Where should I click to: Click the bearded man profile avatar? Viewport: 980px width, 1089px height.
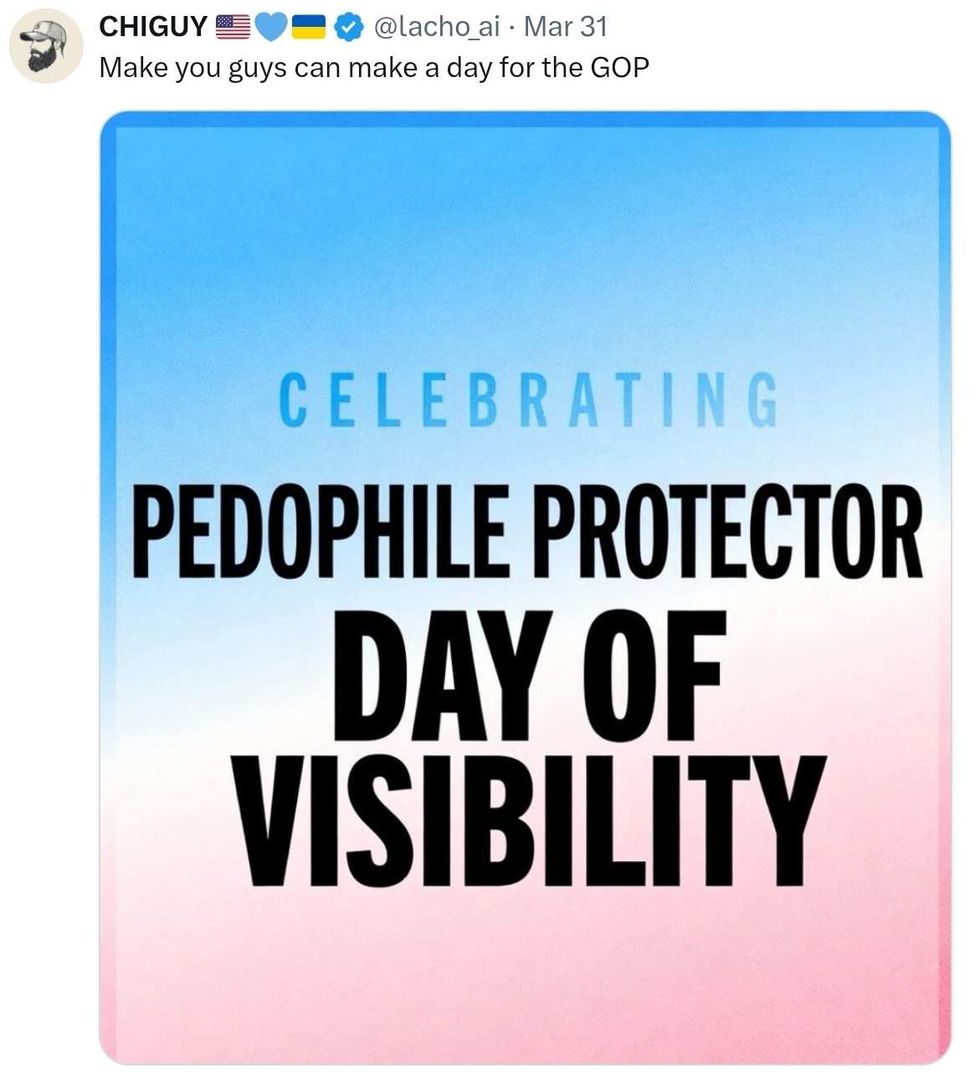(45, 46)
